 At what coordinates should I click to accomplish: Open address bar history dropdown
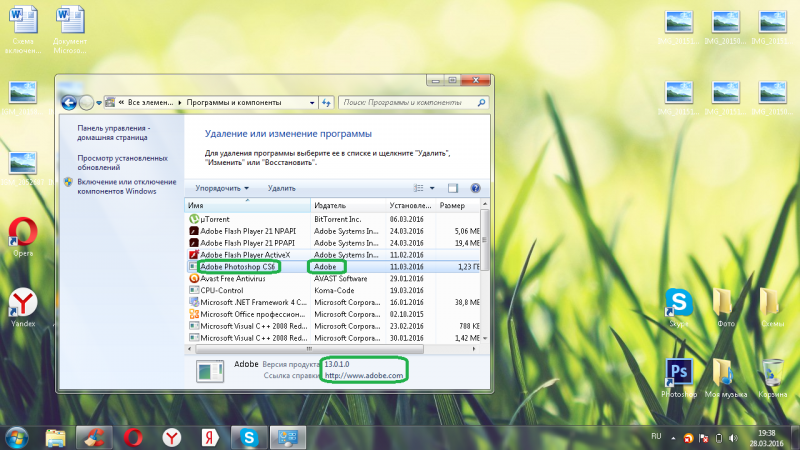pos(312,103)
